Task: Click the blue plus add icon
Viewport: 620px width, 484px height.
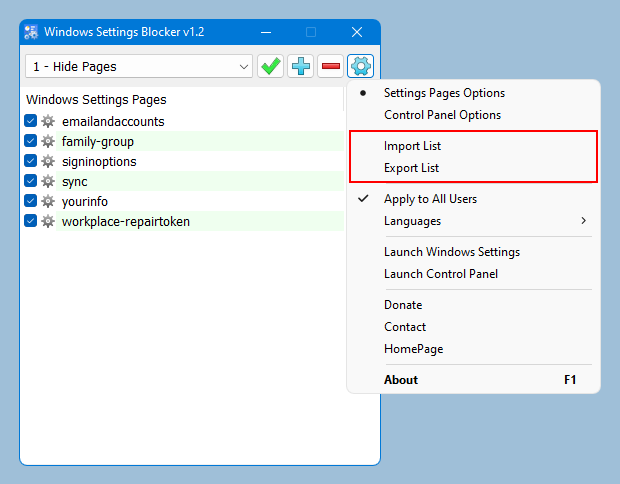Action: pyautogui.click(x=300, y=66)
